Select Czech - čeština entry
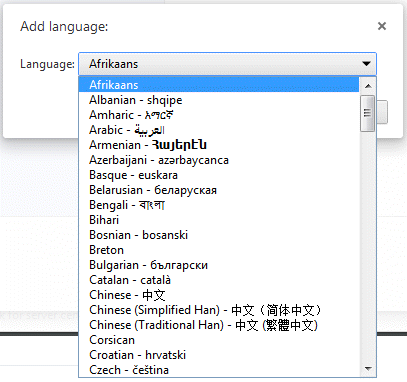The image size is (407, 382). point(219,370)
